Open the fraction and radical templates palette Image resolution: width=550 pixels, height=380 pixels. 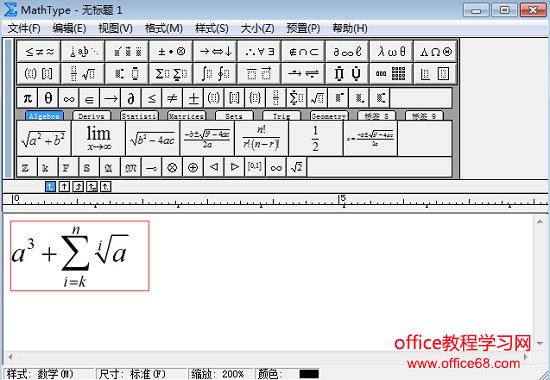coord(83,74)
